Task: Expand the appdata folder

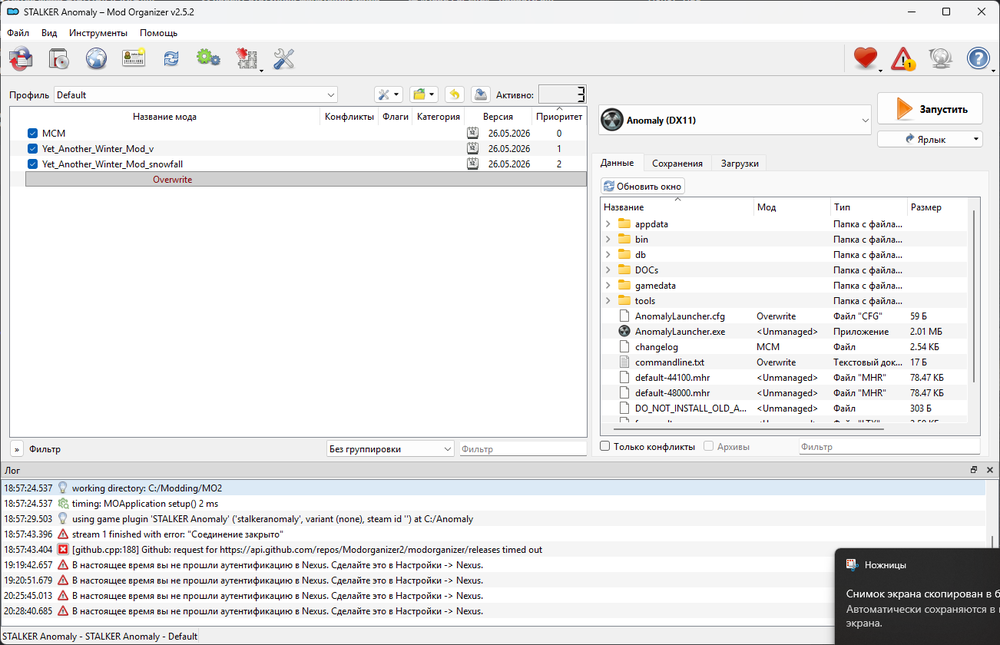Action: [608, 224]
